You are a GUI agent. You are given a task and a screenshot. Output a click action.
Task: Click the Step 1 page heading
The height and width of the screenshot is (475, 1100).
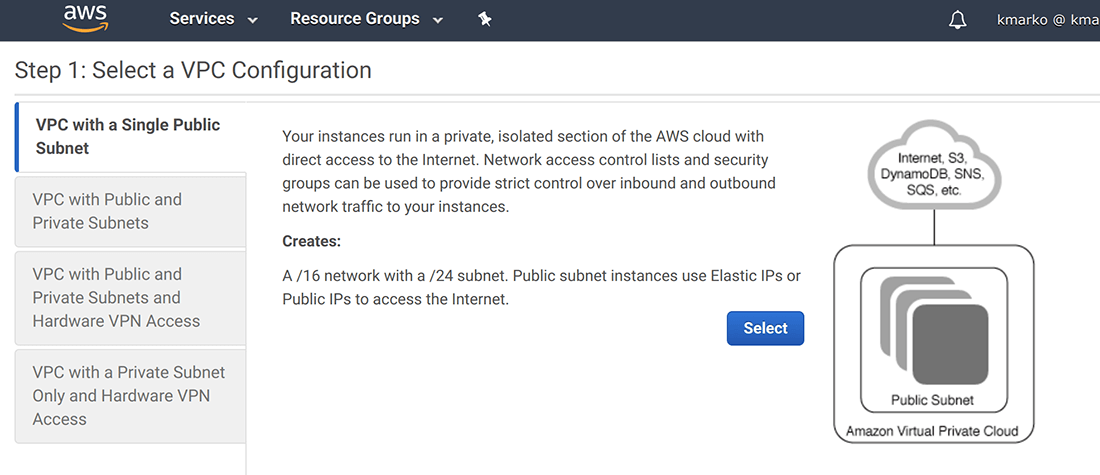[x=193, y=70]
